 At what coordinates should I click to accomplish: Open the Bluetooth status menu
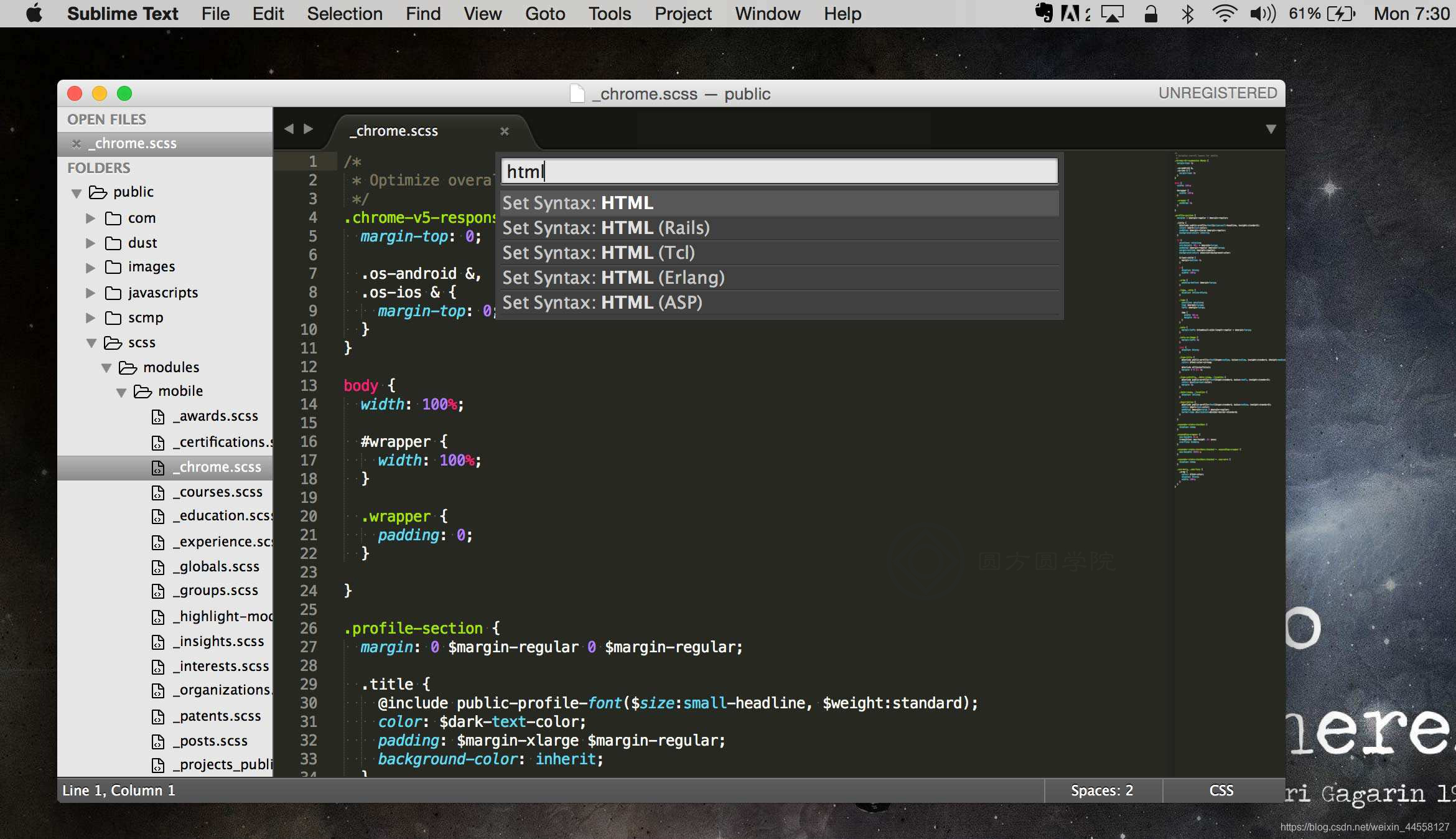tap(1187, 13)
